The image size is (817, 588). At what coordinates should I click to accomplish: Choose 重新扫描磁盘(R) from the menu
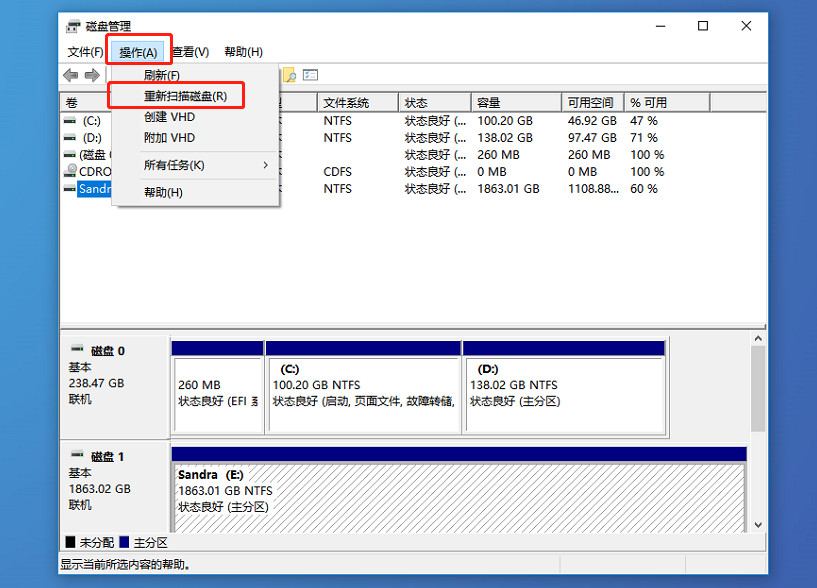coord(185,96)
